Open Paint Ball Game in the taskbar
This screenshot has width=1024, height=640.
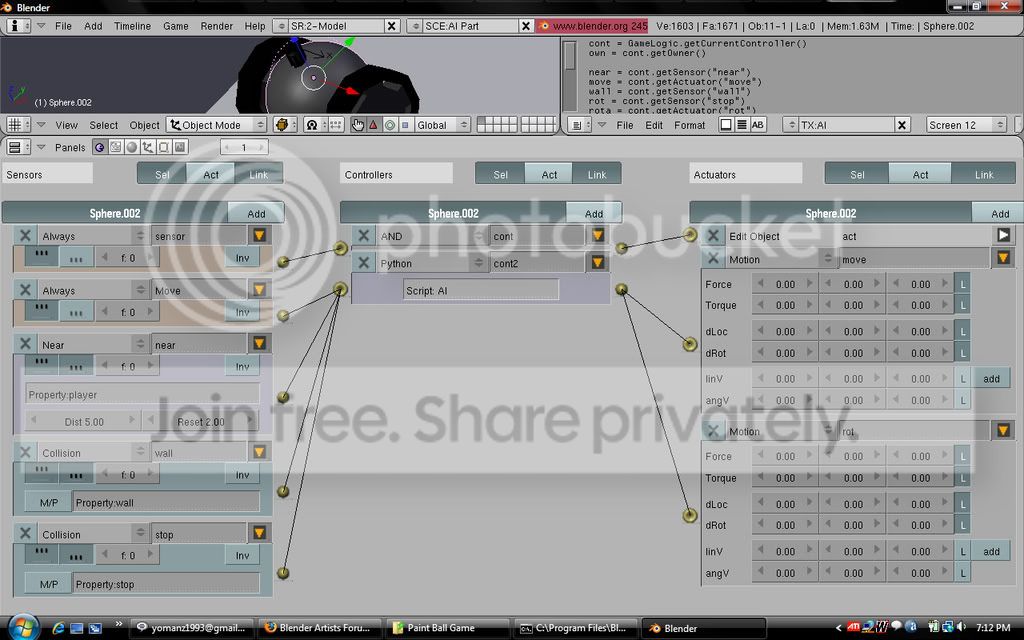[x=447, y=628]
